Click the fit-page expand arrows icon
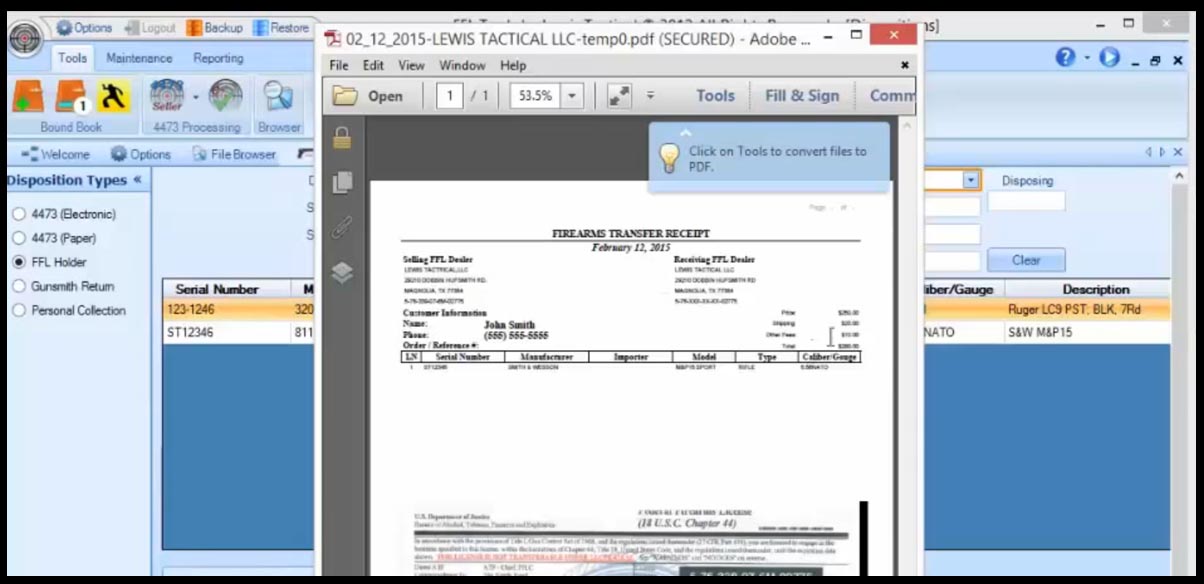Screen dimensions: 1204x584 pyautogui.click(x=619, y=96)
